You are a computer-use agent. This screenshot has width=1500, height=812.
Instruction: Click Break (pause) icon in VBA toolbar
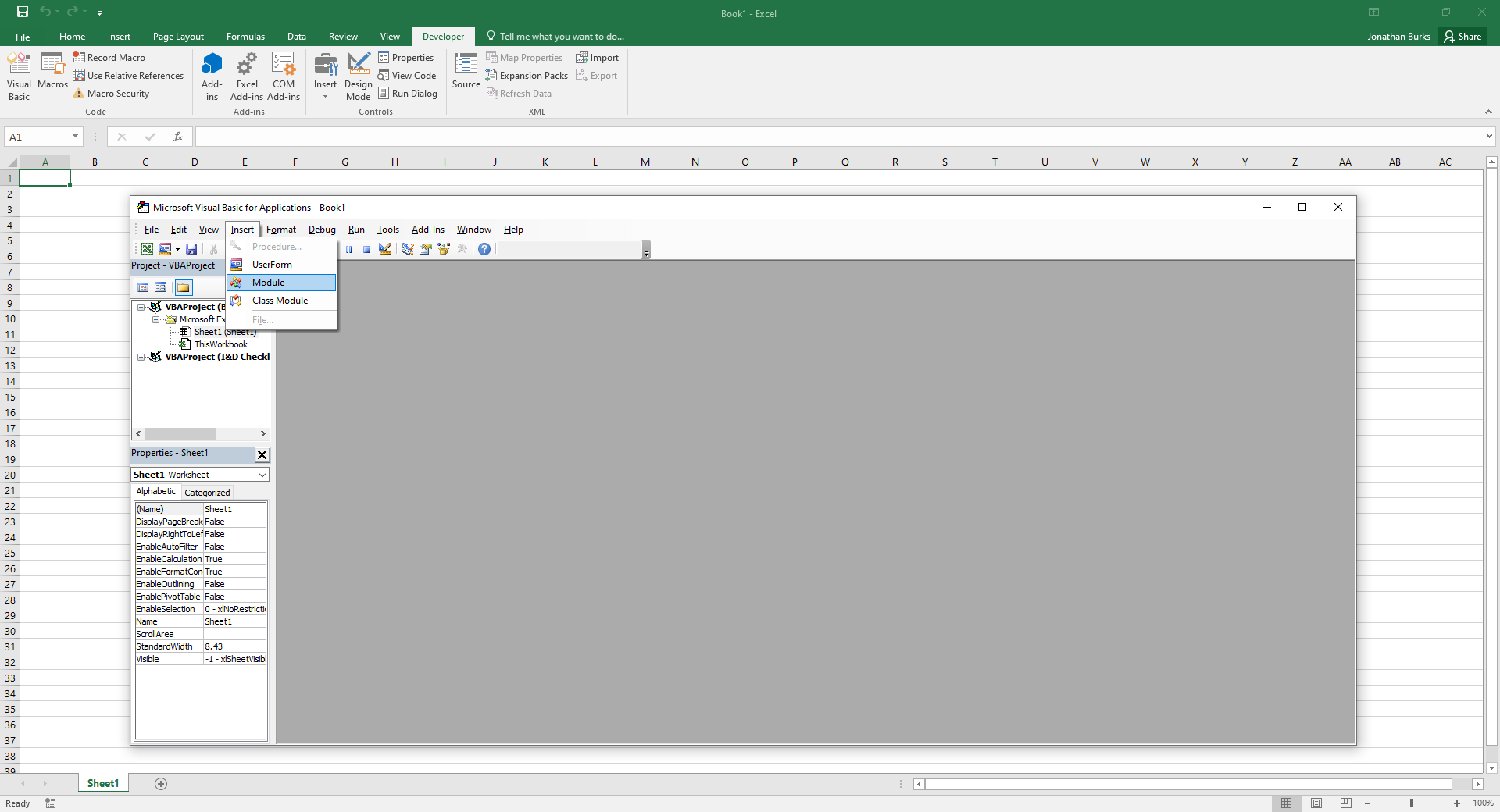coord(348,249)
